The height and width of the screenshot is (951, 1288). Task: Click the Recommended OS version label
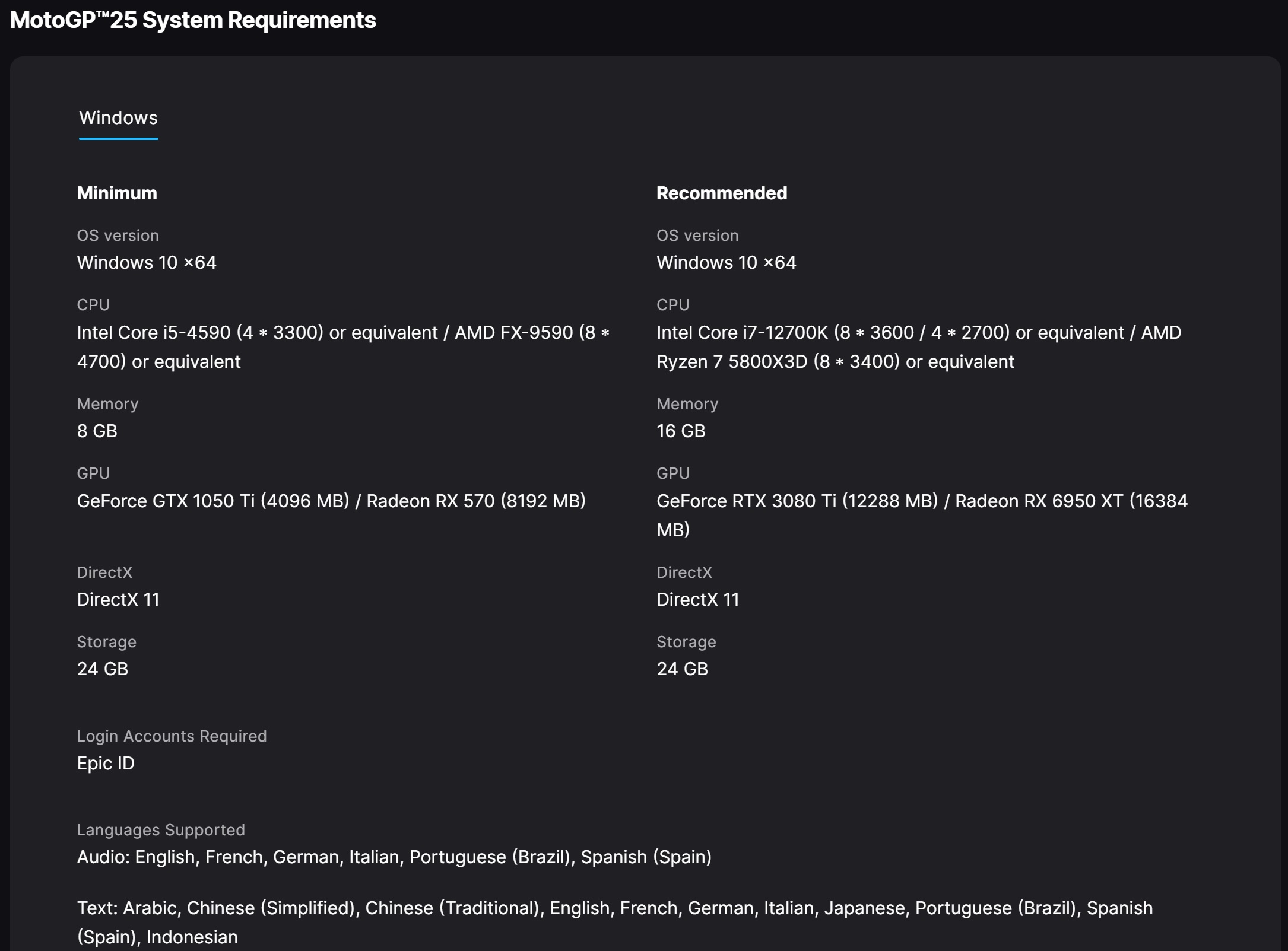[x=697, y=236]
